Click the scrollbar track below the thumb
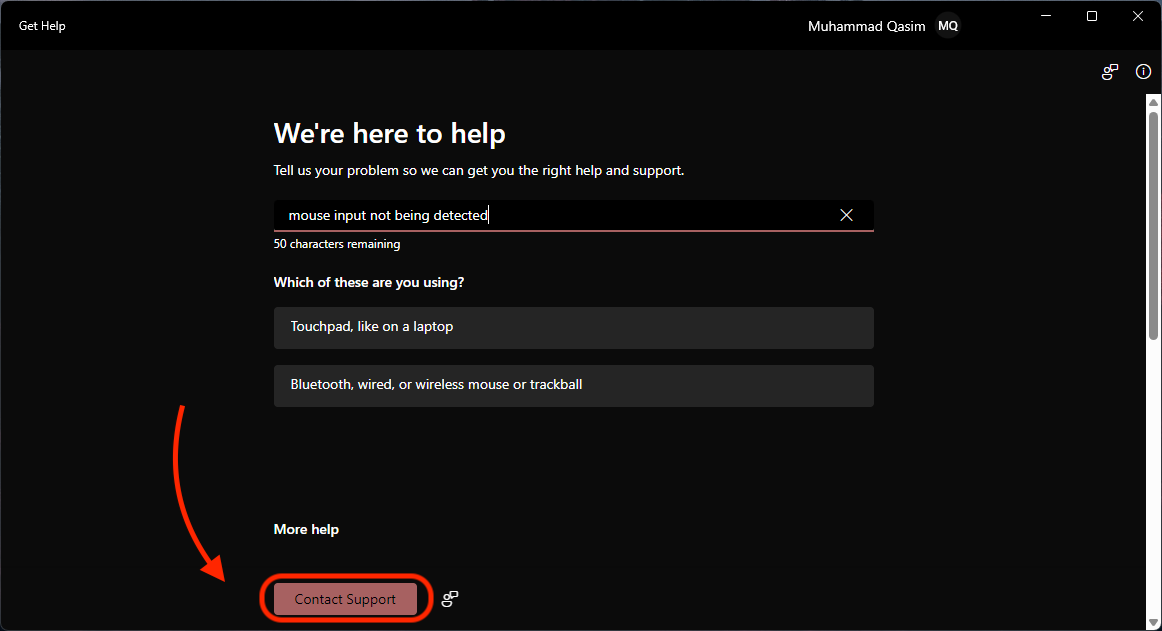Image resolution: width=1162 pixels, height=631 pixels. (x=1154, y=480)
